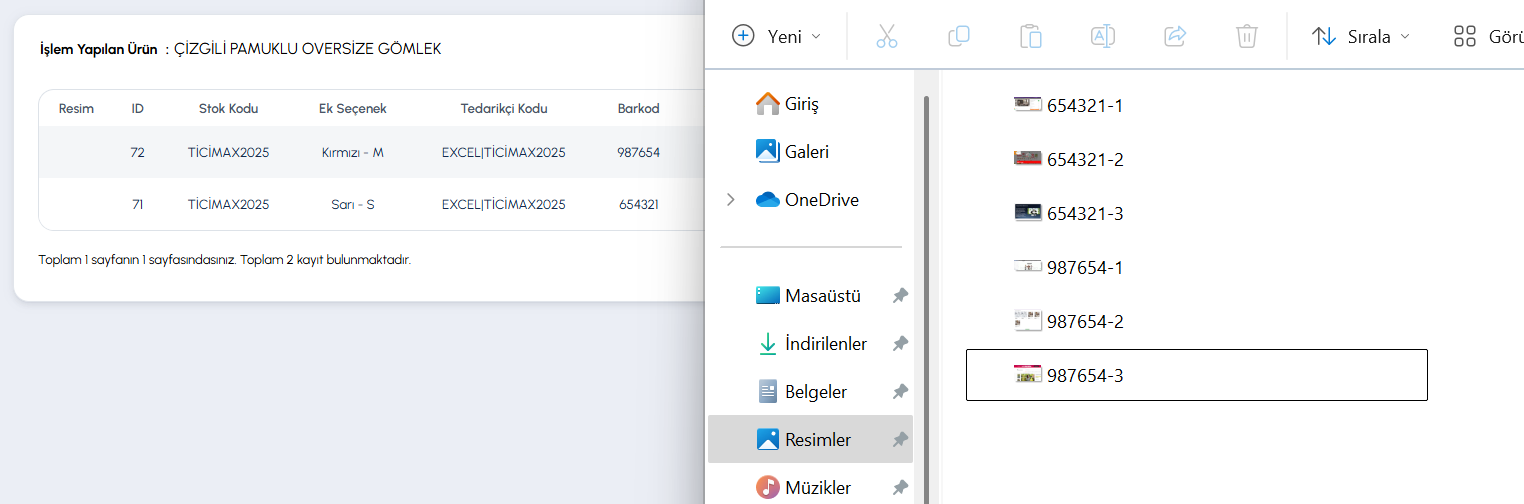Click the Stok Kodu column header
Image resolution: width=1524 pixels, height=504 pixels.
pyautogui.click(x=228, y=108)
